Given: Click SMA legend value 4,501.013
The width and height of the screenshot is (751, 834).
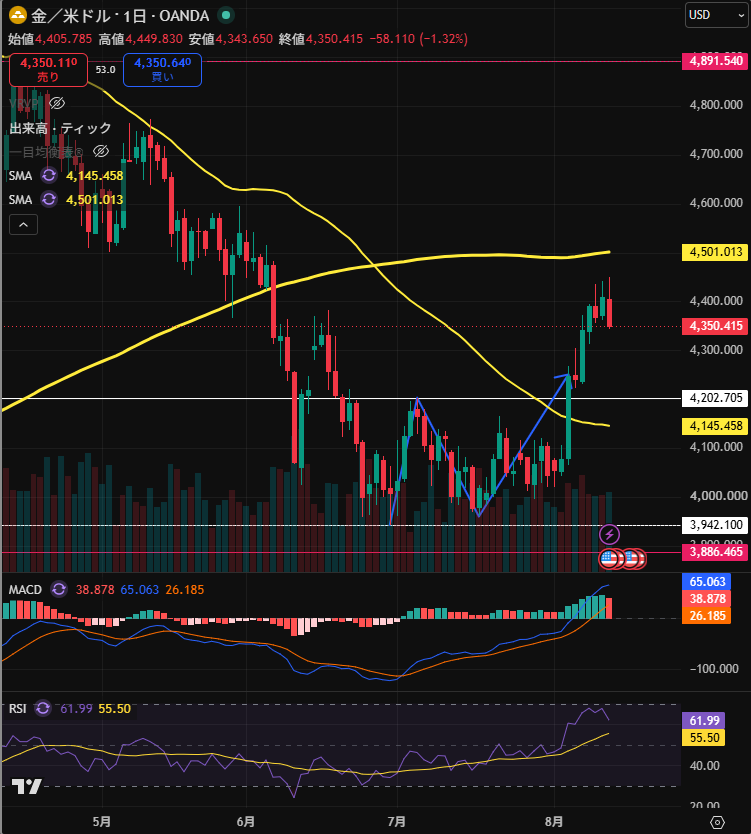Looking at the screenshot, I should tap(94, 199).
